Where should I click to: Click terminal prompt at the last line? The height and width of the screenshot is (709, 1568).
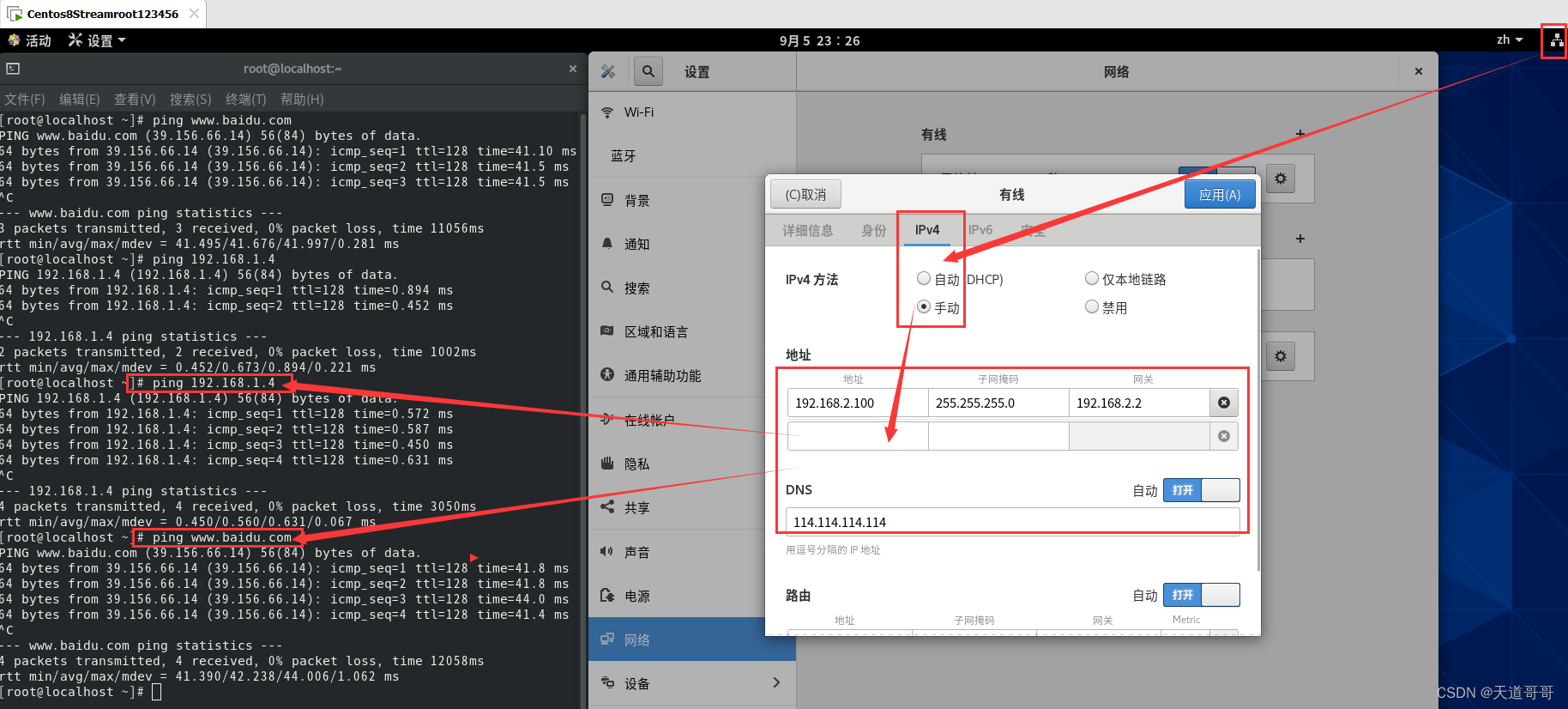tap(156, 692)
